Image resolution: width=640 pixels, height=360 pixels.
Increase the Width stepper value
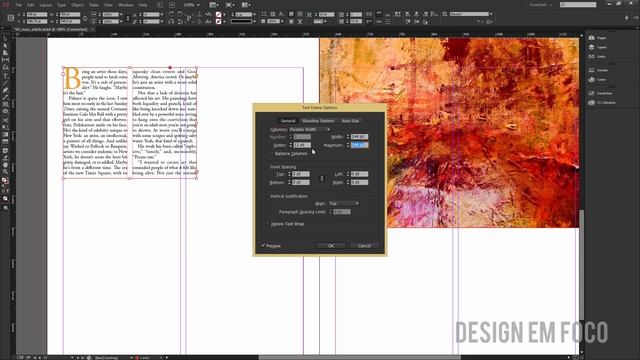[348, 136]
